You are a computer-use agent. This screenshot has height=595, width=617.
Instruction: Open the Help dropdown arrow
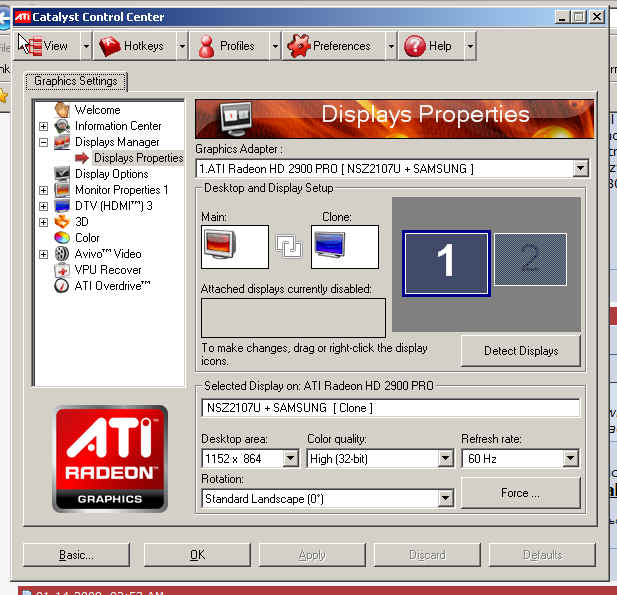point(470,46)
